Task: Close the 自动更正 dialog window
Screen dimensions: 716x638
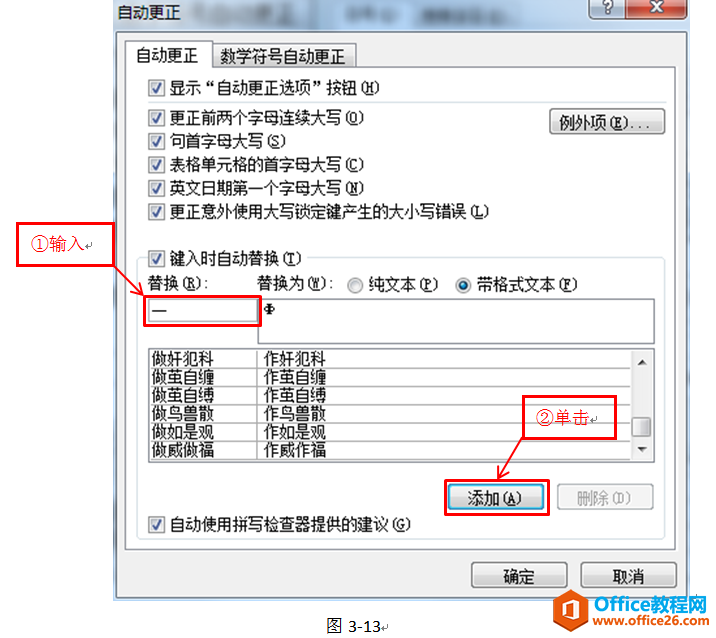Action: click(656, 8)
